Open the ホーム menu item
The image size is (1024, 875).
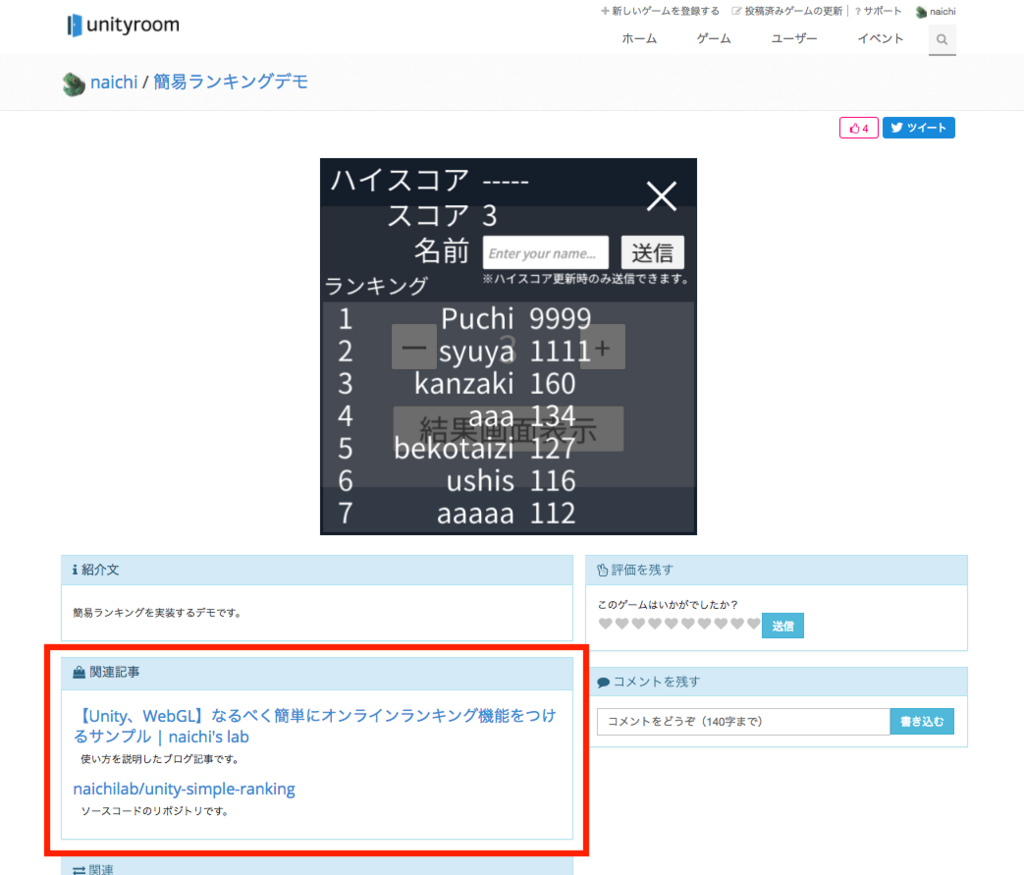pyautogui.click(x=639, y=39)
